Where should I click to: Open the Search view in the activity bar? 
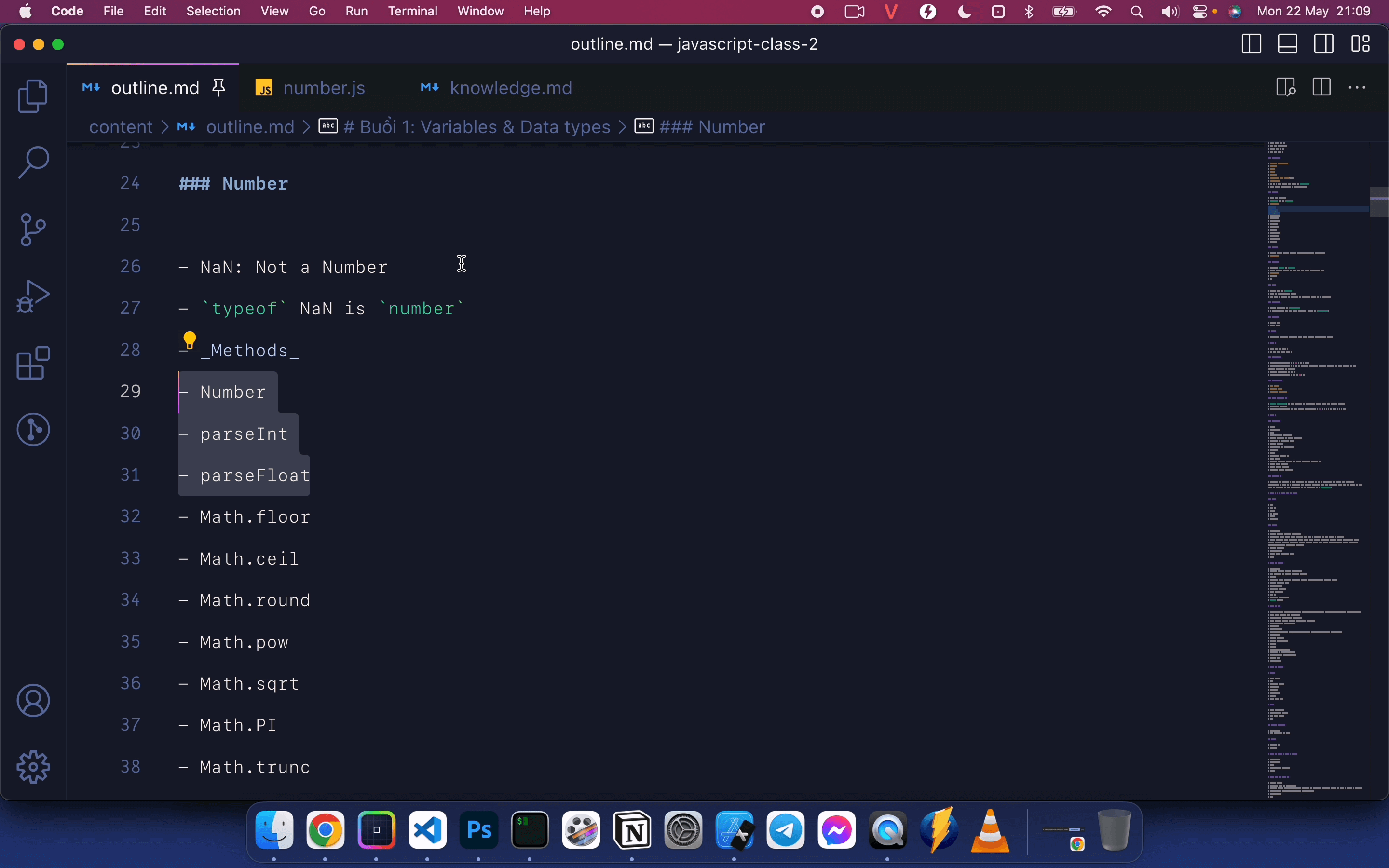pyautogui.click(x=33, y=163)
